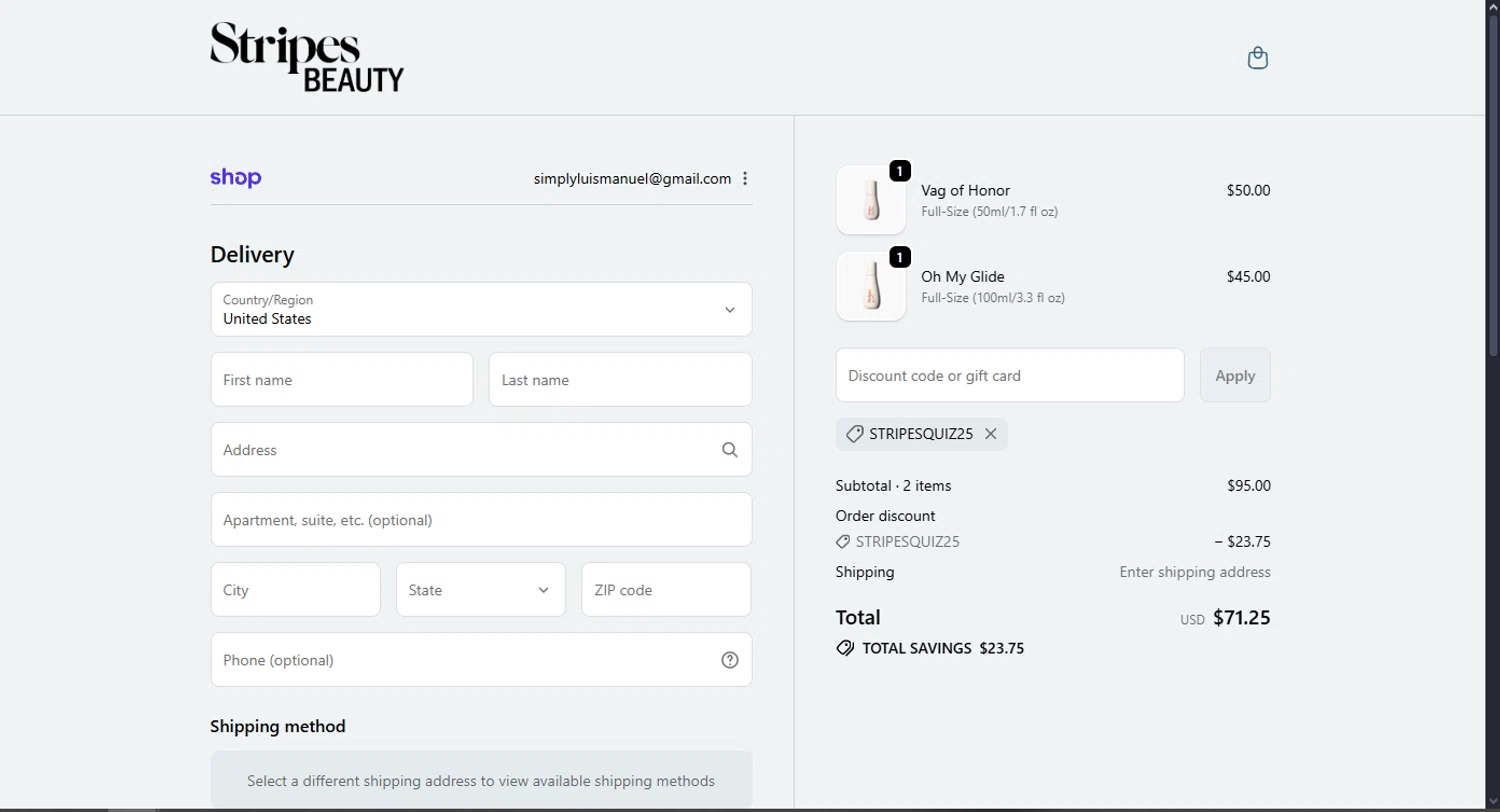Screen dimensions: 1500x812
Task: Click the − $23.75 discount amount
Action: click(x=1242, y=542)
